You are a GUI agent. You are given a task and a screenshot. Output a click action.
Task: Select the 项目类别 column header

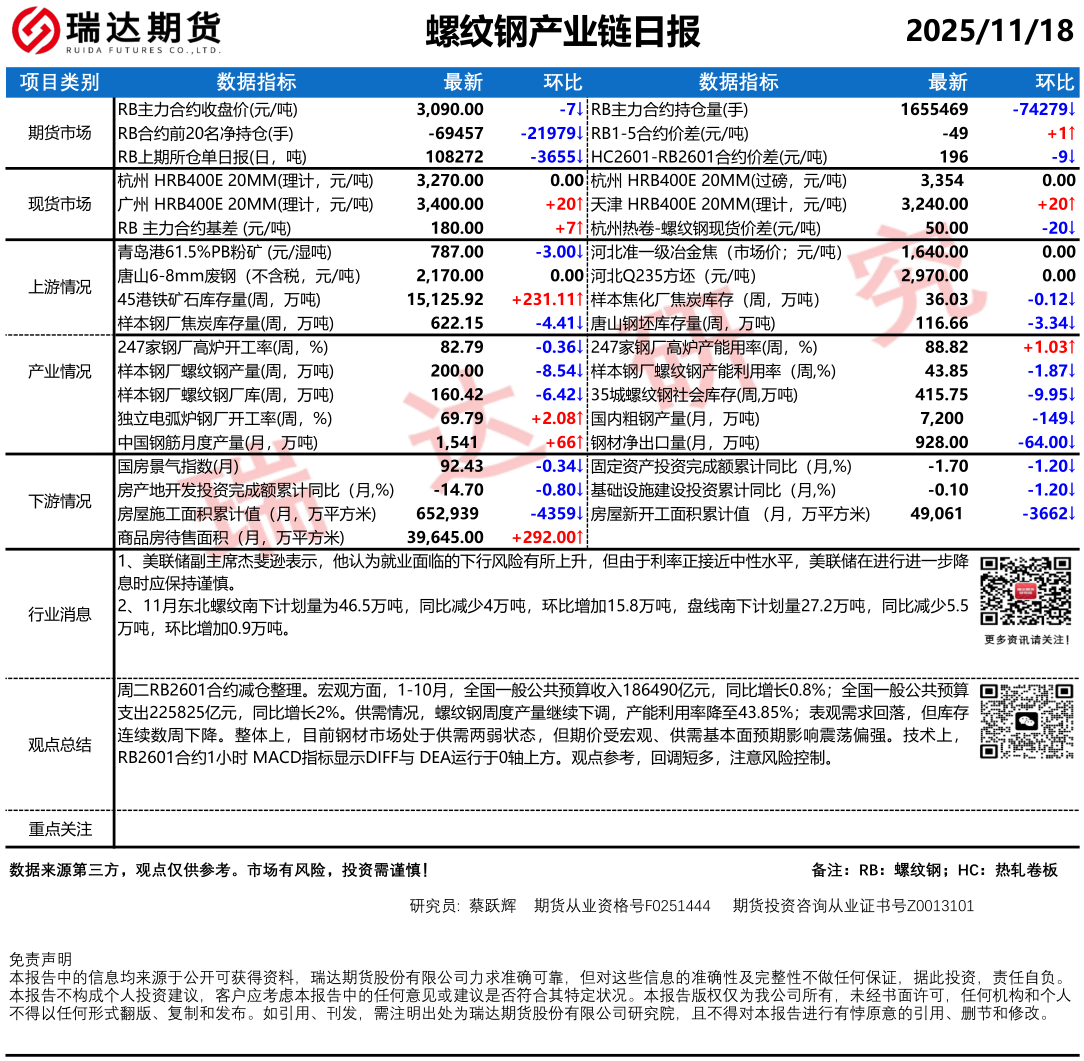click(x=60, y=83)
